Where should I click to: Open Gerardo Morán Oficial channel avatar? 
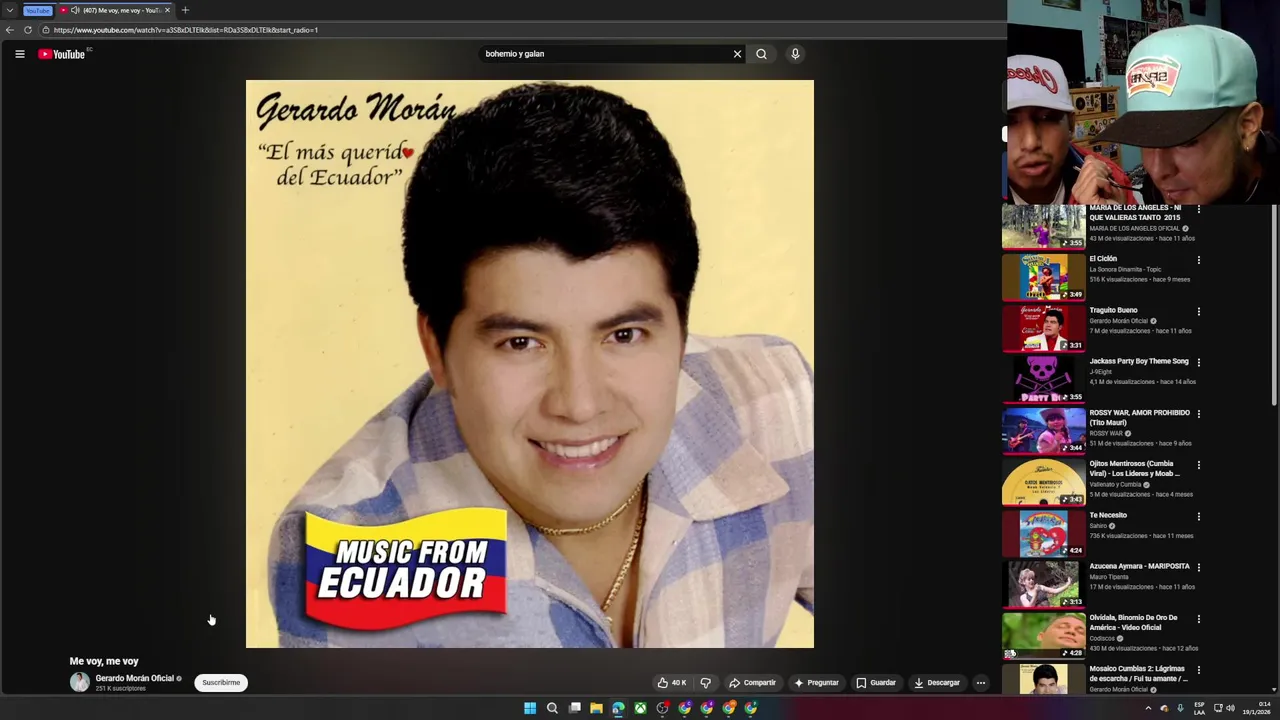click(x=80, y=683)
